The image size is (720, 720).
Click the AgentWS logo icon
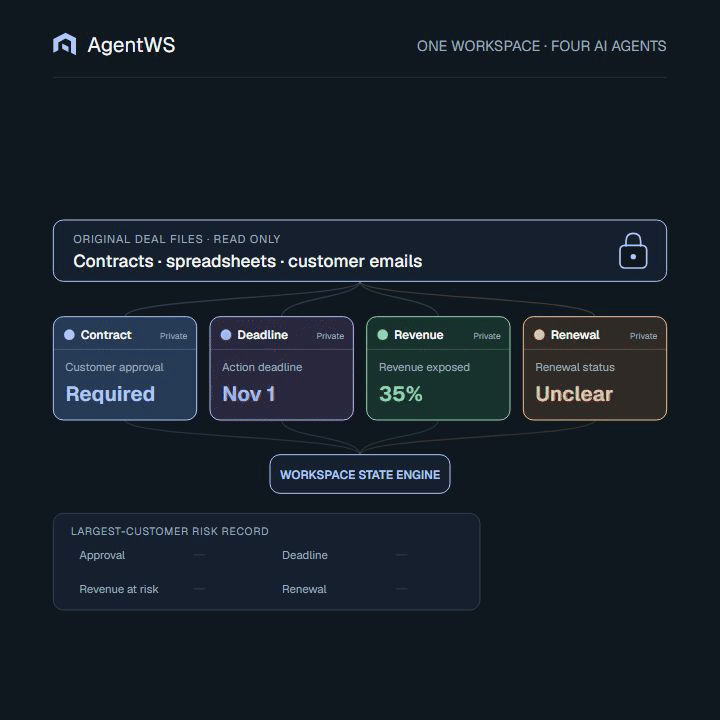click(65, 45)
